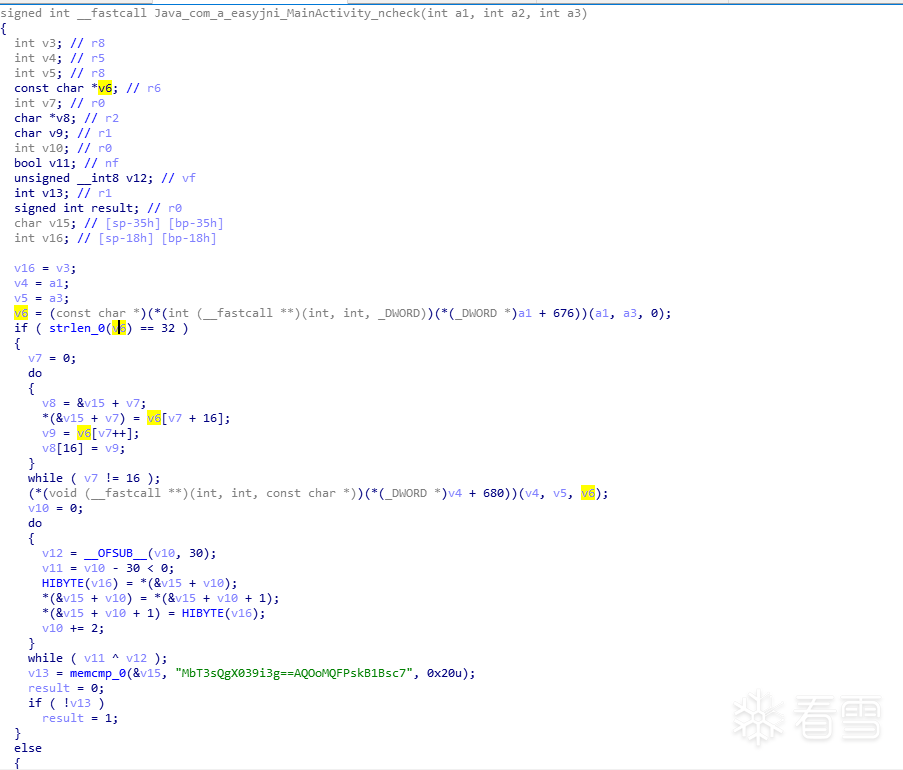The image size is (903, 770).
Task: Click the statement 'v10 += 2;'
Action: (x=73, y=628)
